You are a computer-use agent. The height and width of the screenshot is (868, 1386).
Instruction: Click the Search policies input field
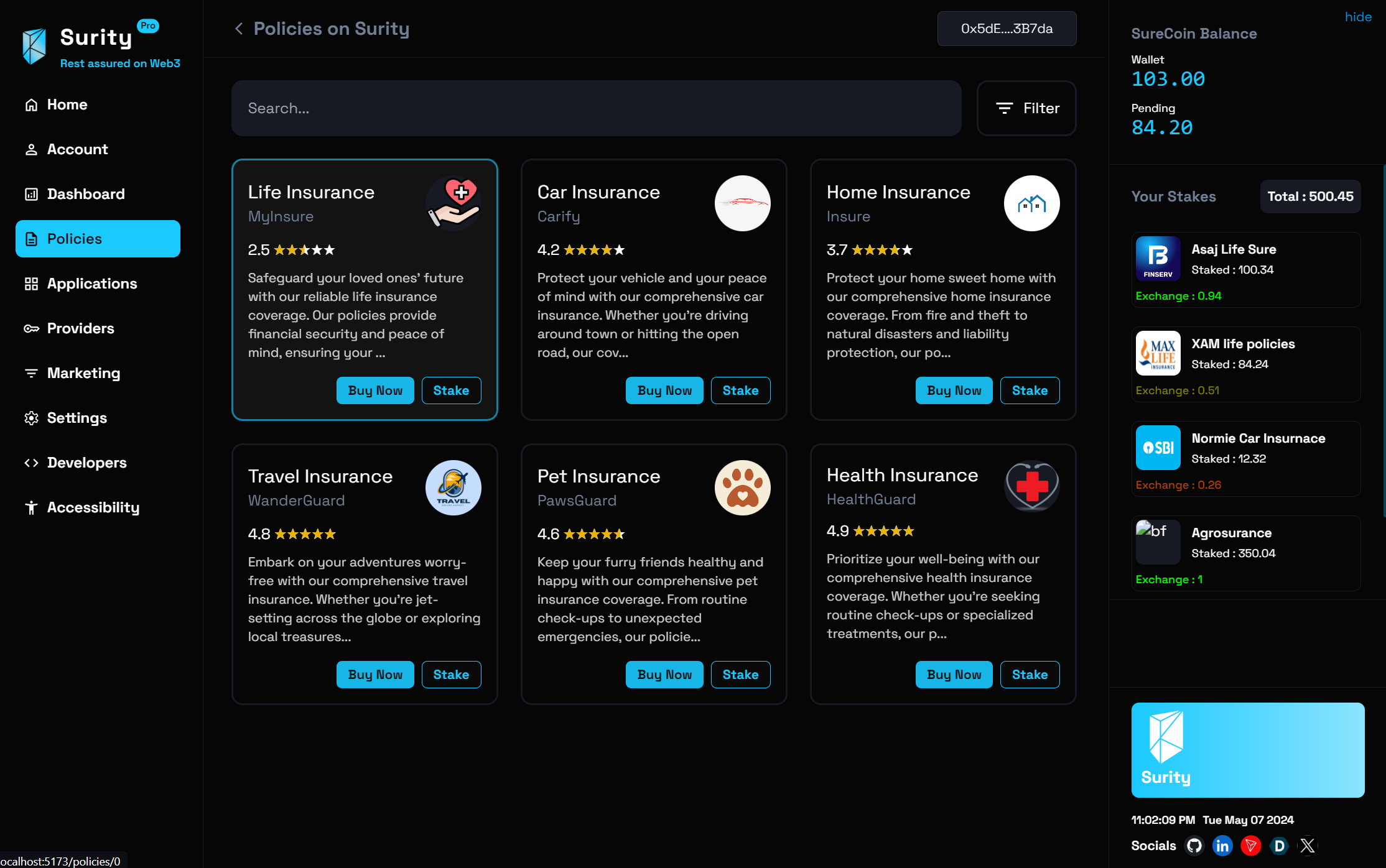click(x=596, y=108)
